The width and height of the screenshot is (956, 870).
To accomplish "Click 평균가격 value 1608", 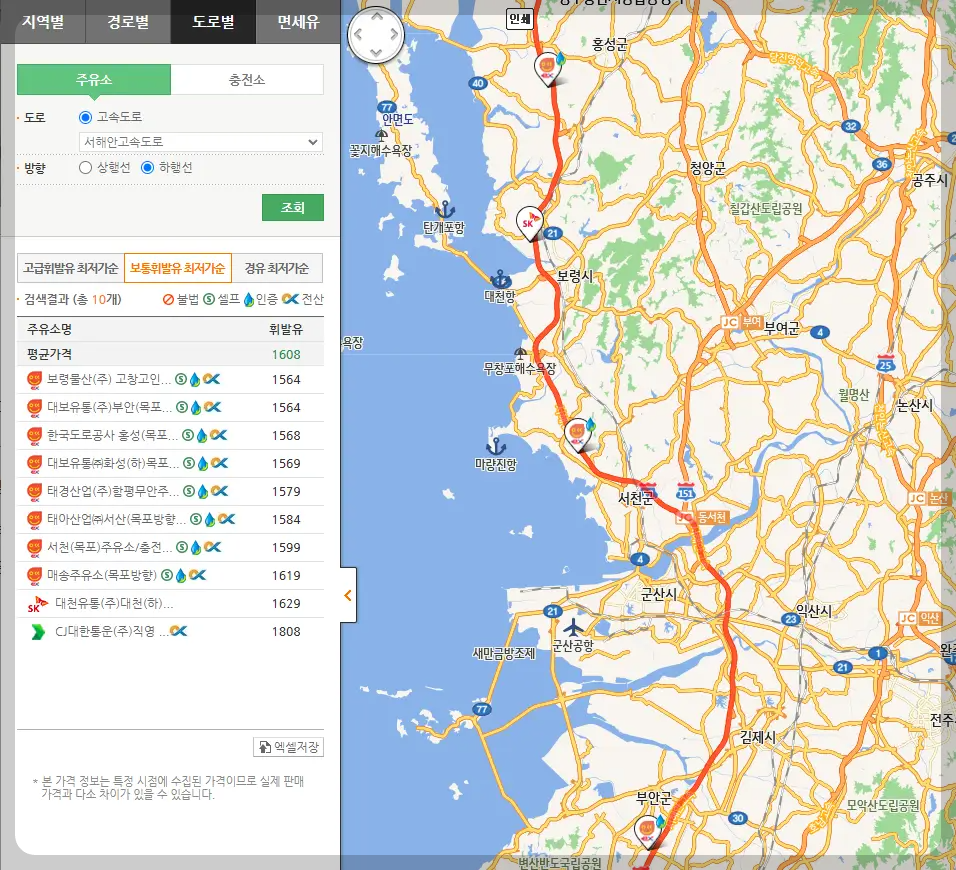I will [x=286, y=355].
